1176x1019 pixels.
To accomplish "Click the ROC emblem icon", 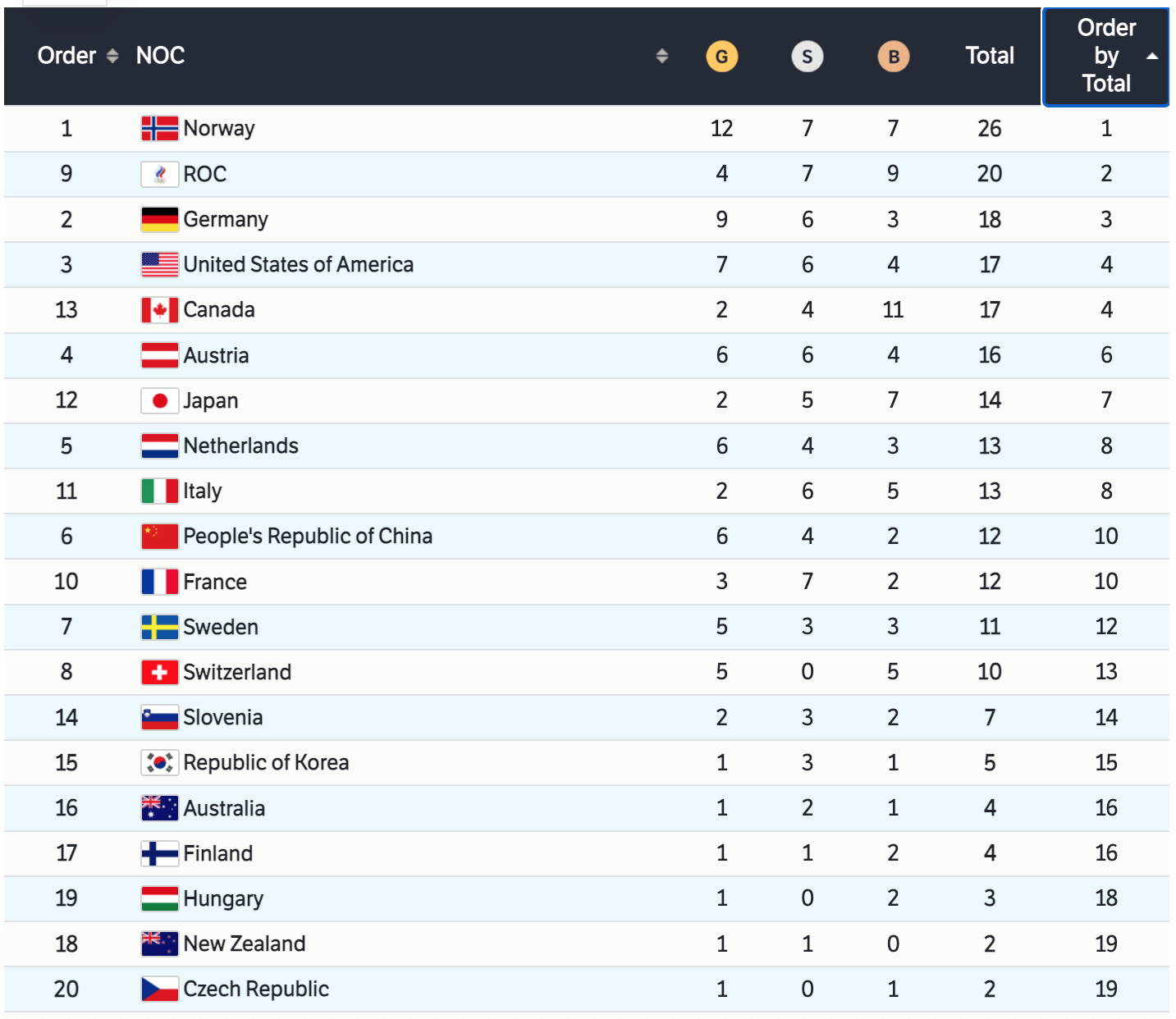I will [x=159, y=174].
